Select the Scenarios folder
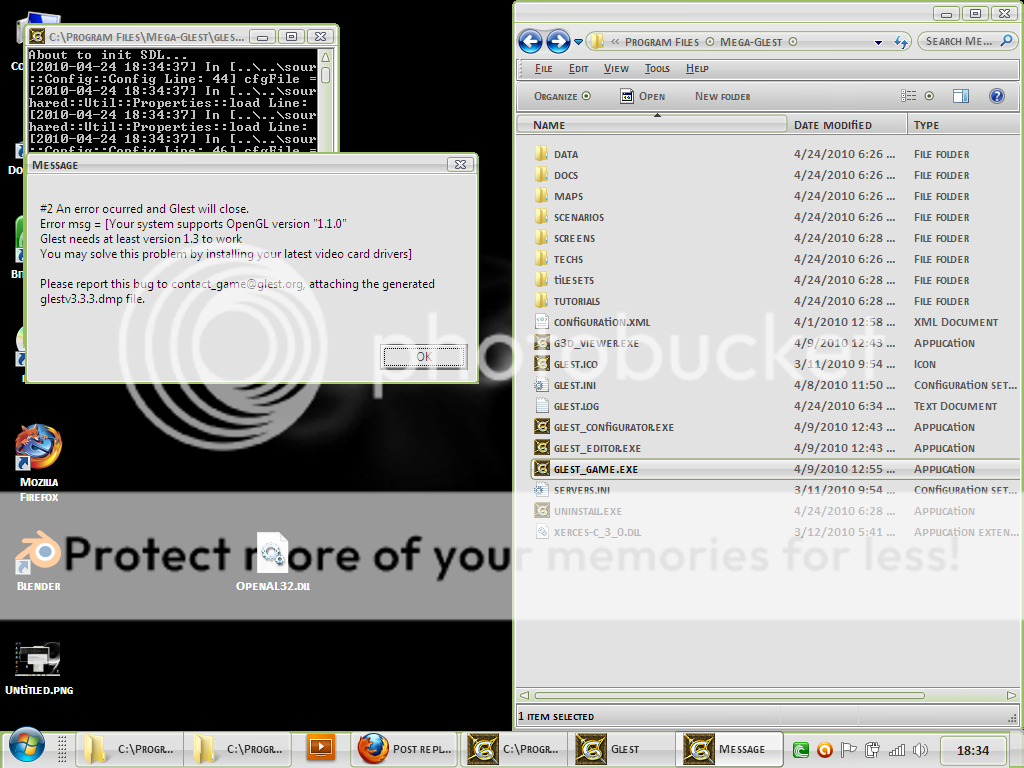This screenshot has width=1024, height=768. tap(776, 217)
